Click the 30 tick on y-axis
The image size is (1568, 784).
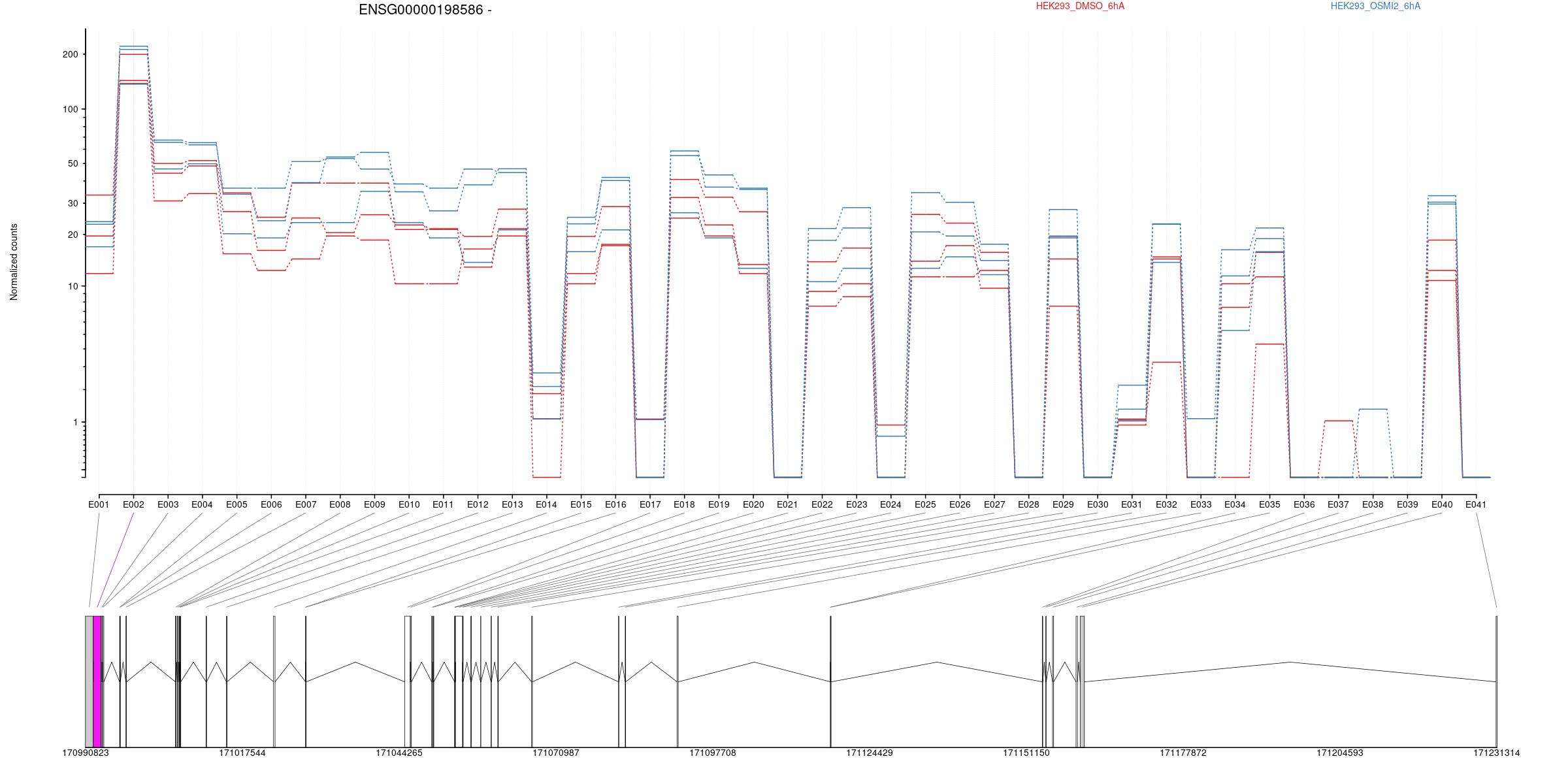point(73,204)
